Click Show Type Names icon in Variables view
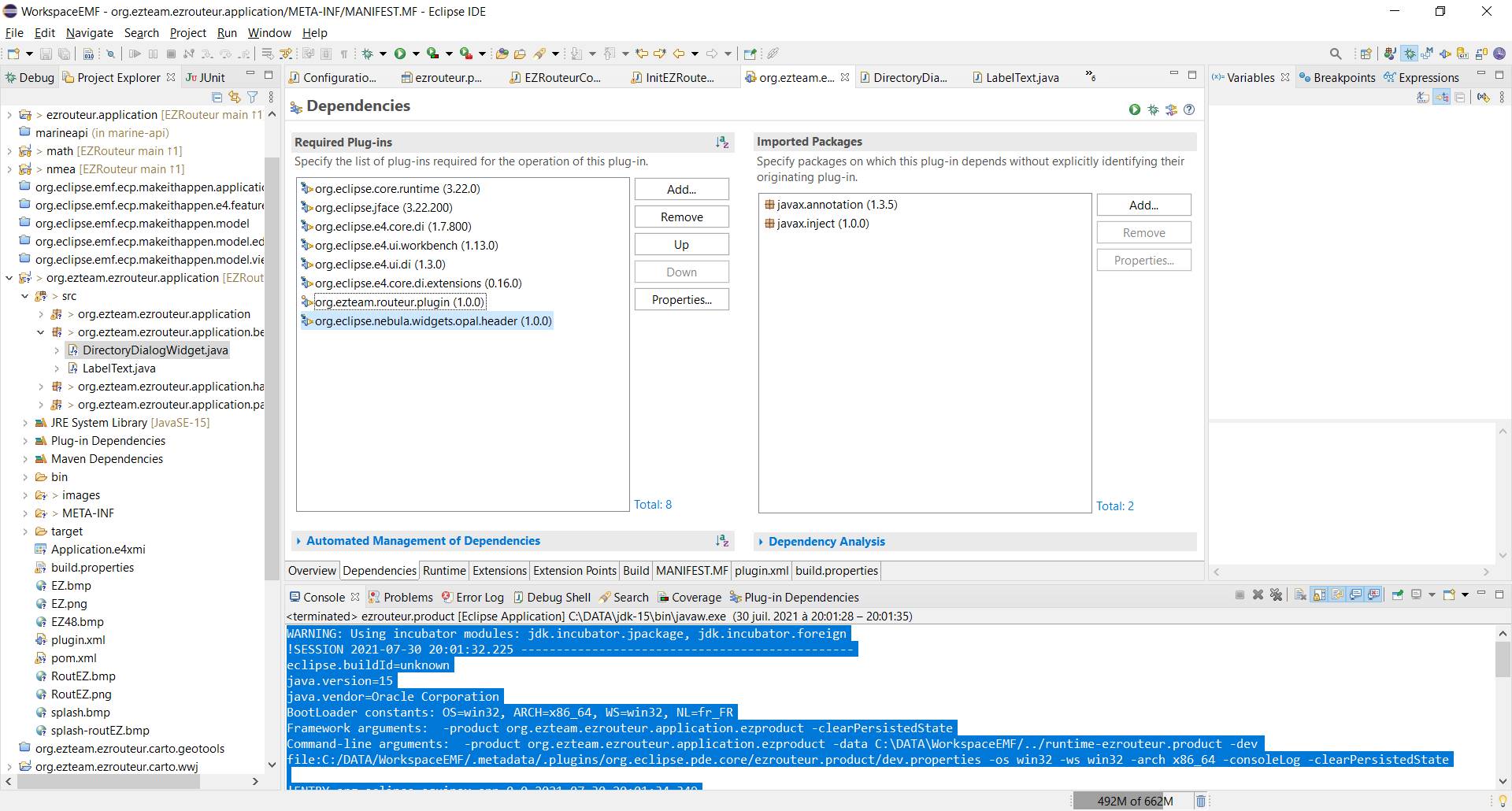Screen dimensions: 1512x811 [x=1423, y=97]
